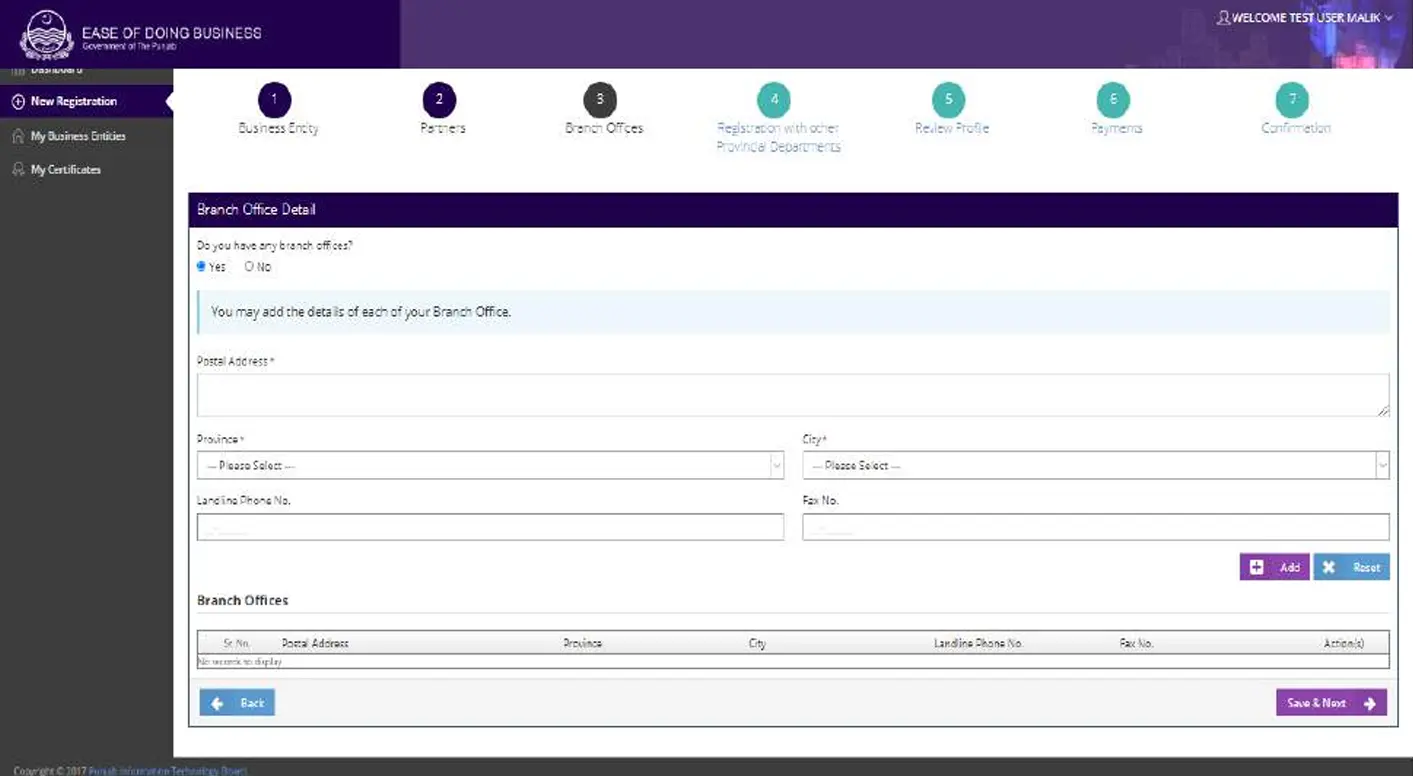Screen dimensions: 1413x776
Task: Select No for branch offices
Action: [249, 267]
